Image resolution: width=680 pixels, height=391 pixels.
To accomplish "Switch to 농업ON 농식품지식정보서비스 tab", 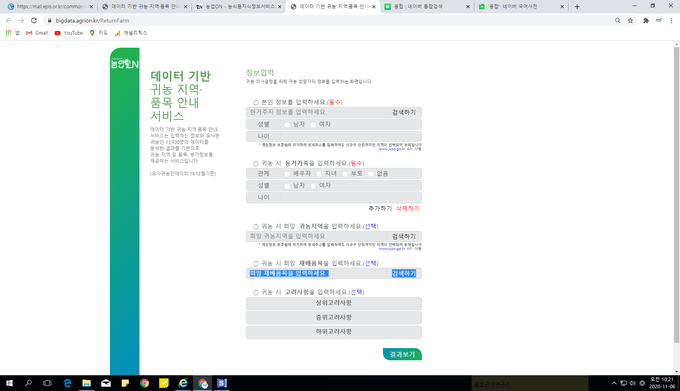I will point(238,7).
